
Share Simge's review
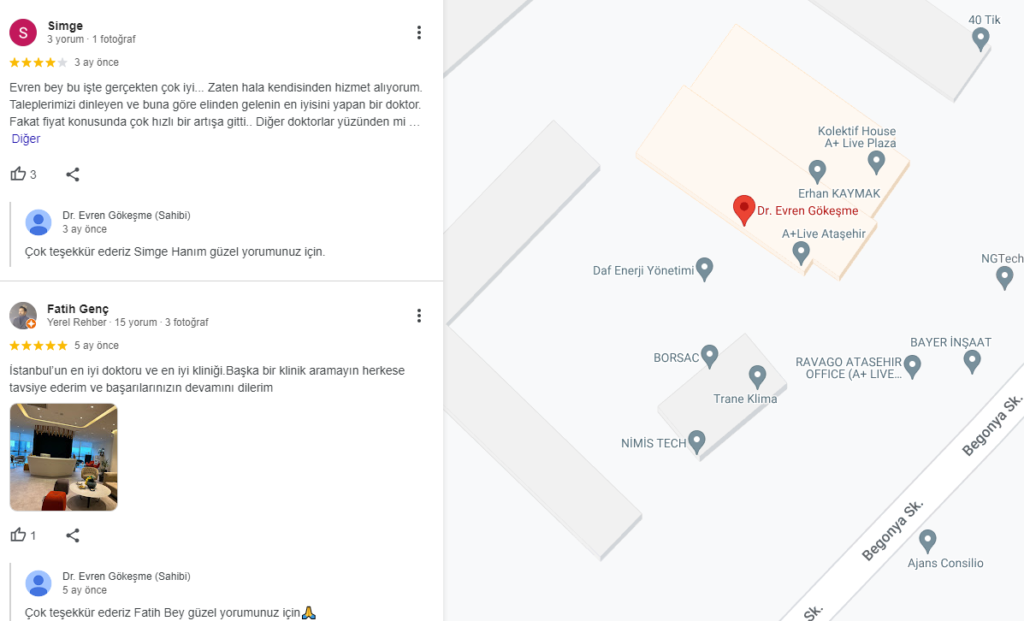point(72,174)
